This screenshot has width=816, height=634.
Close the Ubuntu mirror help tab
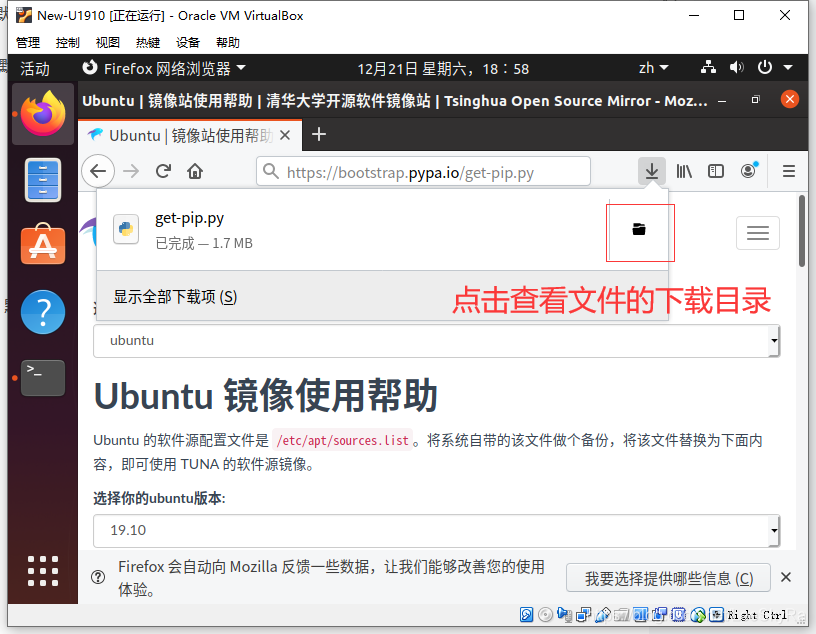pos(285,135)
